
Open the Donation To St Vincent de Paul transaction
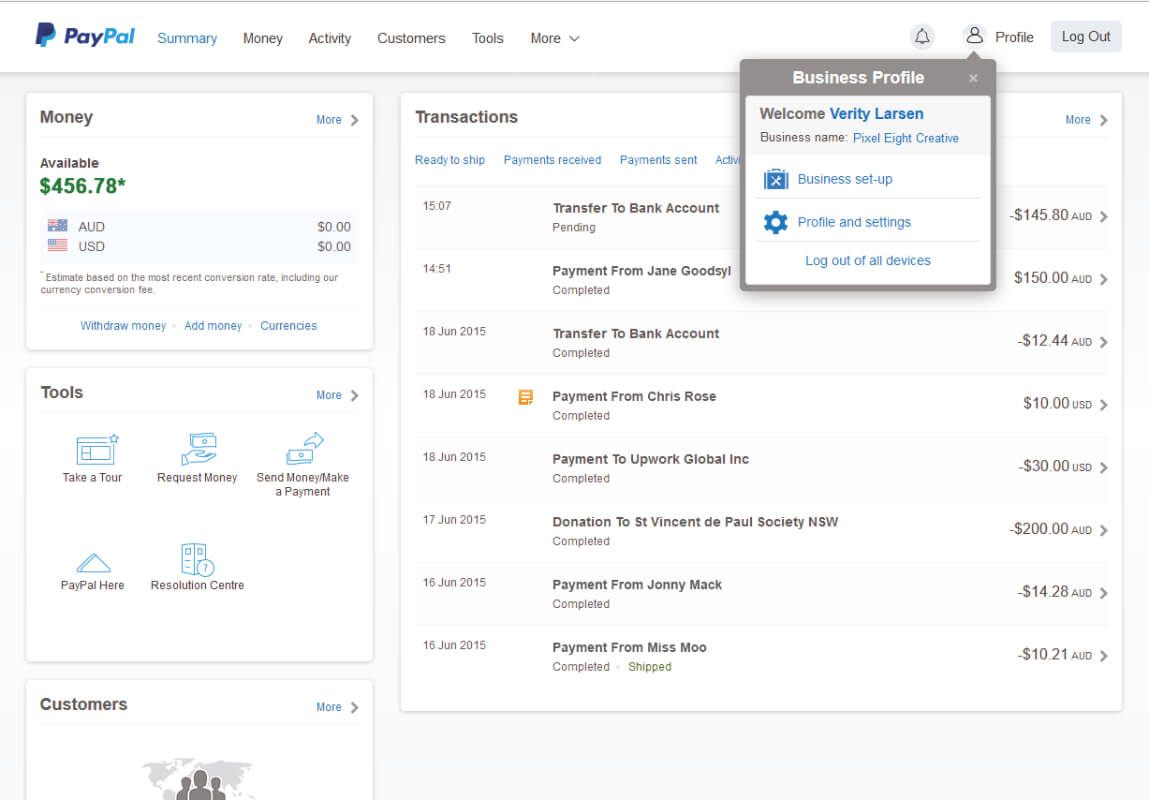pyautogui.click(x=695, y=522)
